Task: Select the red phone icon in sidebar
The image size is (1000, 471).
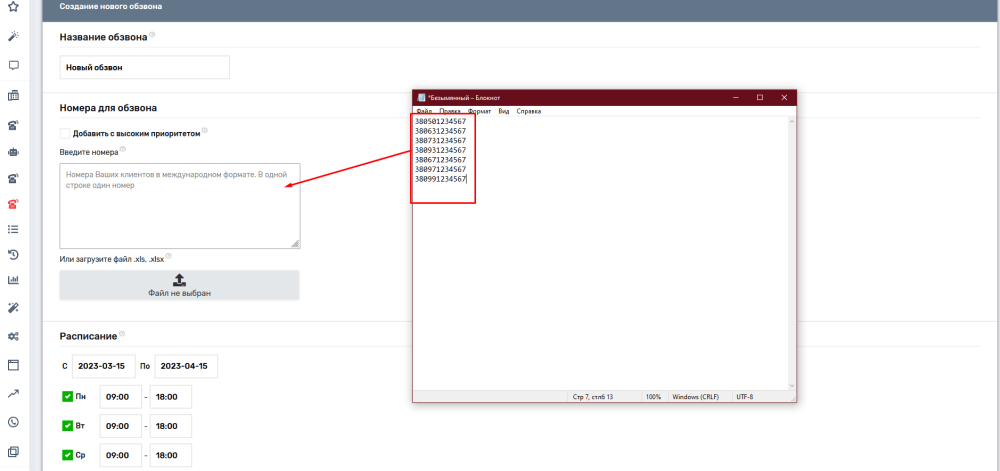Action: [x=14, y=204]
